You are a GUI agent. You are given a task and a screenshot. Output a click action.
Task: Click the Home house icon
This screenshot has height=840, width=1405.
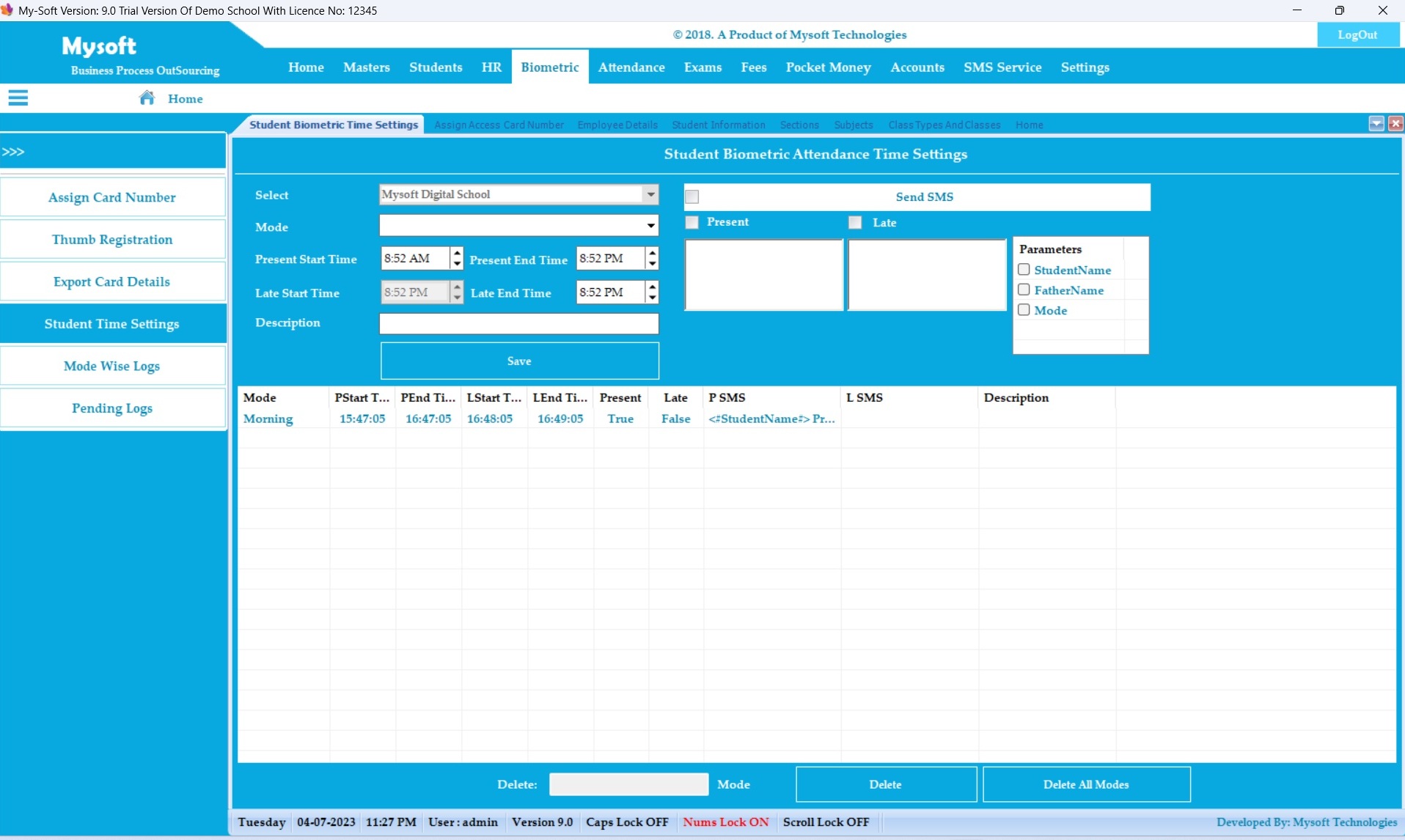click(147, 98)
